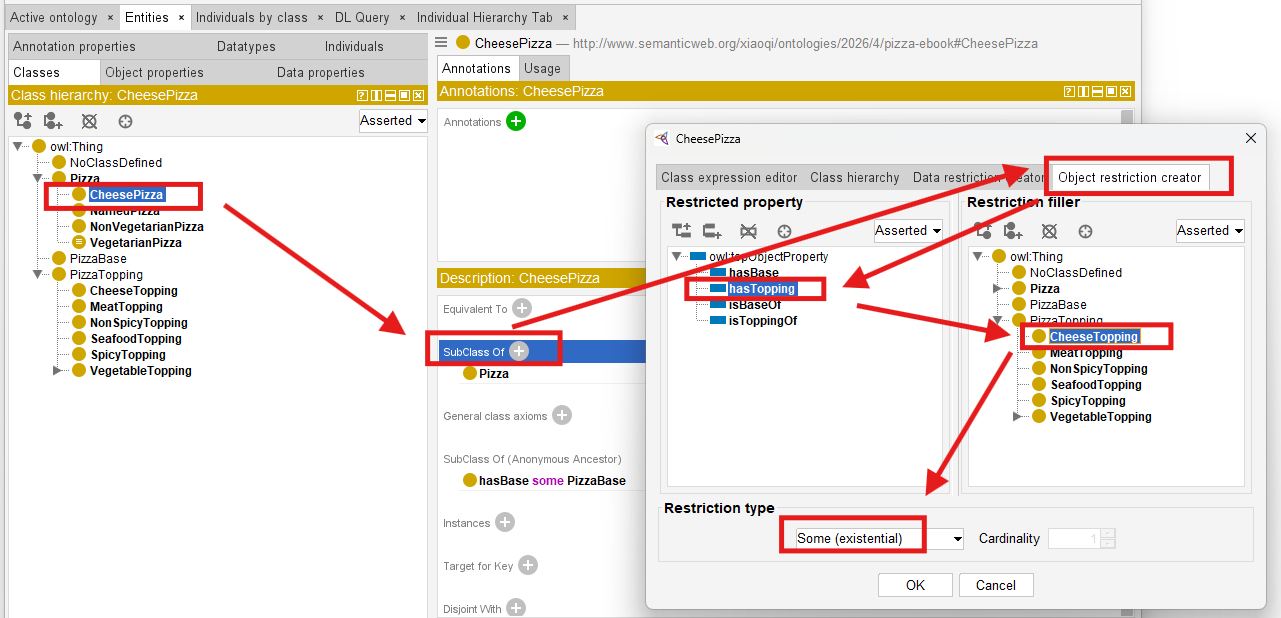Select NoClassDefined in Restriction filler tree
Image resolution: width=1281 pixels, height=618 pixels.
click(1076, 273)
